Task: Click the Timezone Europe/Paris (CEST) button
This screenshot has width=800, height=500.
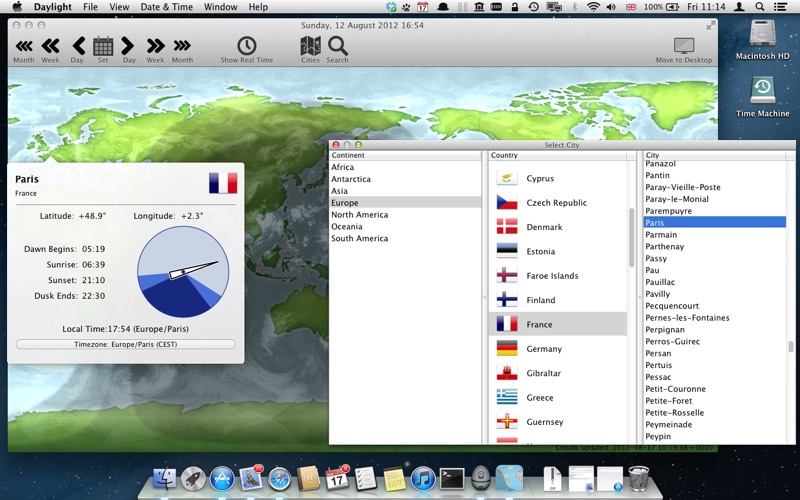Action: click(x=126, y=344)
